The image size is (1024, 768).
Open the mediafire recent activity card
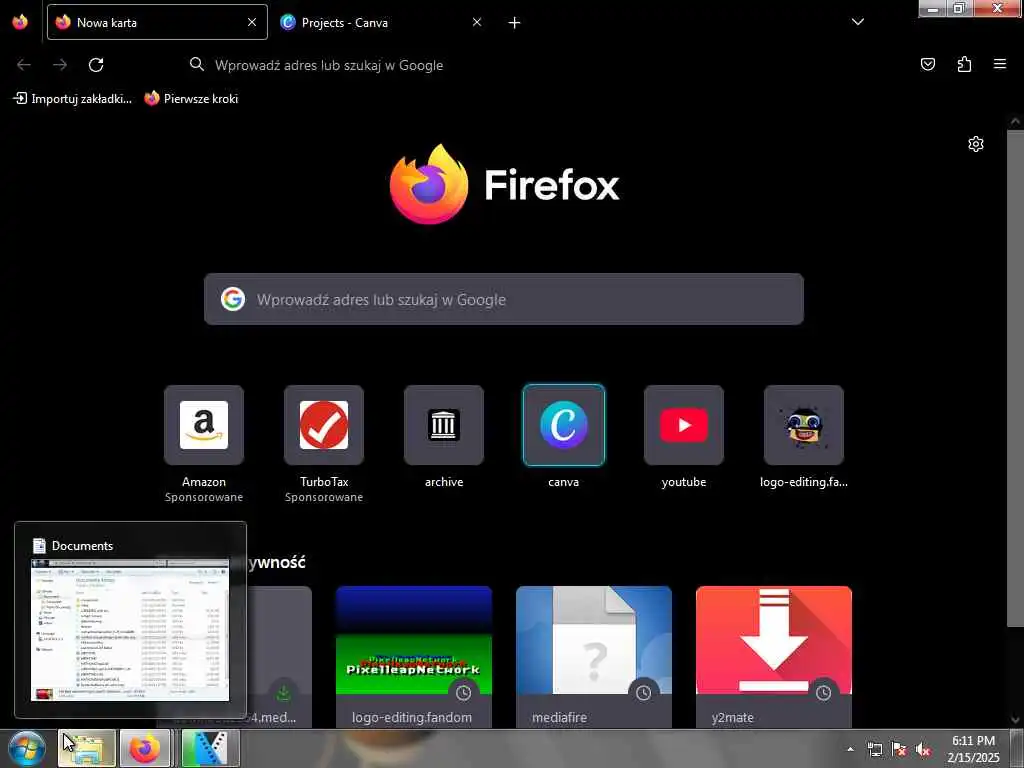[594, 657]
